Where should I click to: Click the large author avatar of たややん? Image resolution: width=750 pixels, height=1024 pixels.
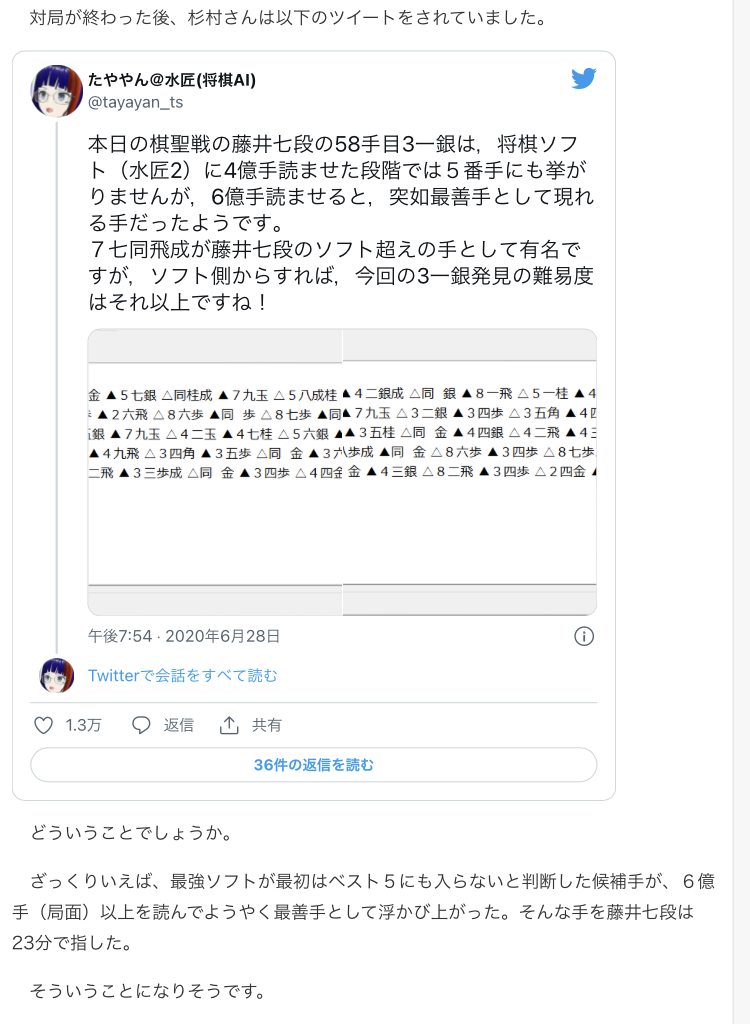[56, 90]
